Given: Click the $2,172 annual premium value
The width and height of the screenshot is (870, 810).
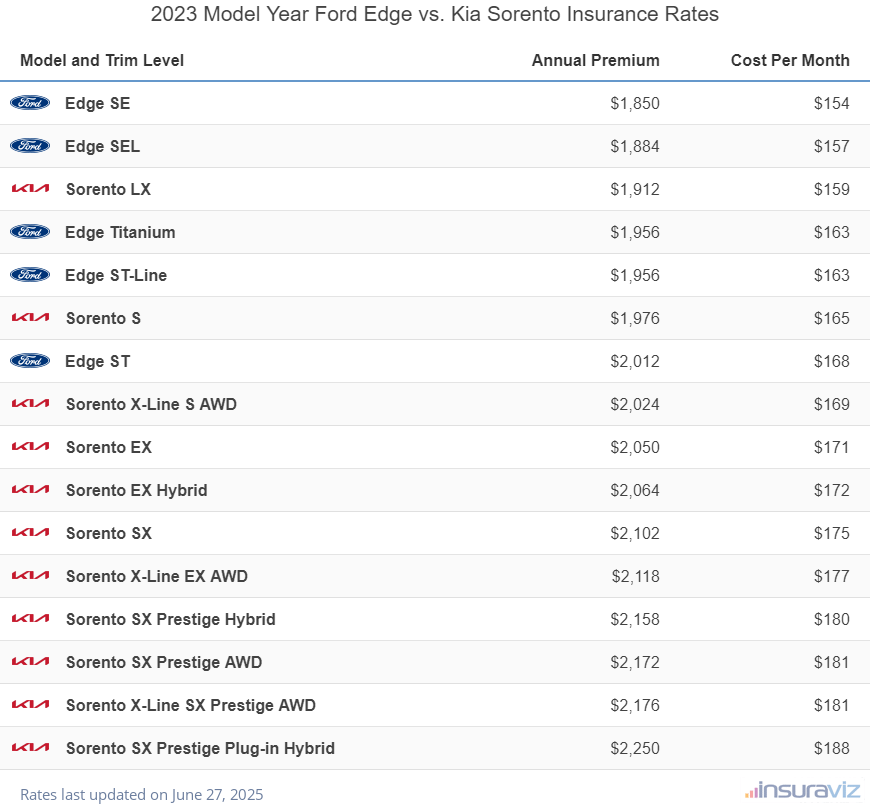Looking at the screenshot, I should (635, 662).
